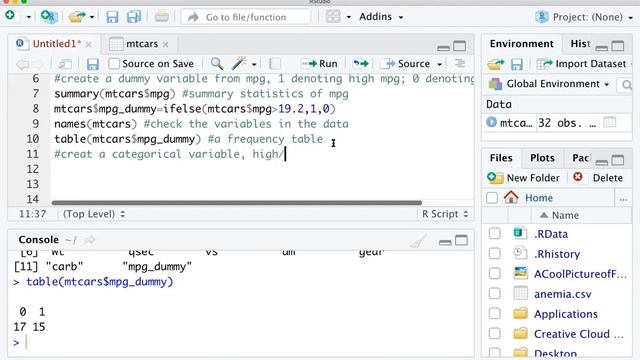Click the Run button
Screen dimensions: 640x360
point(319,64)
